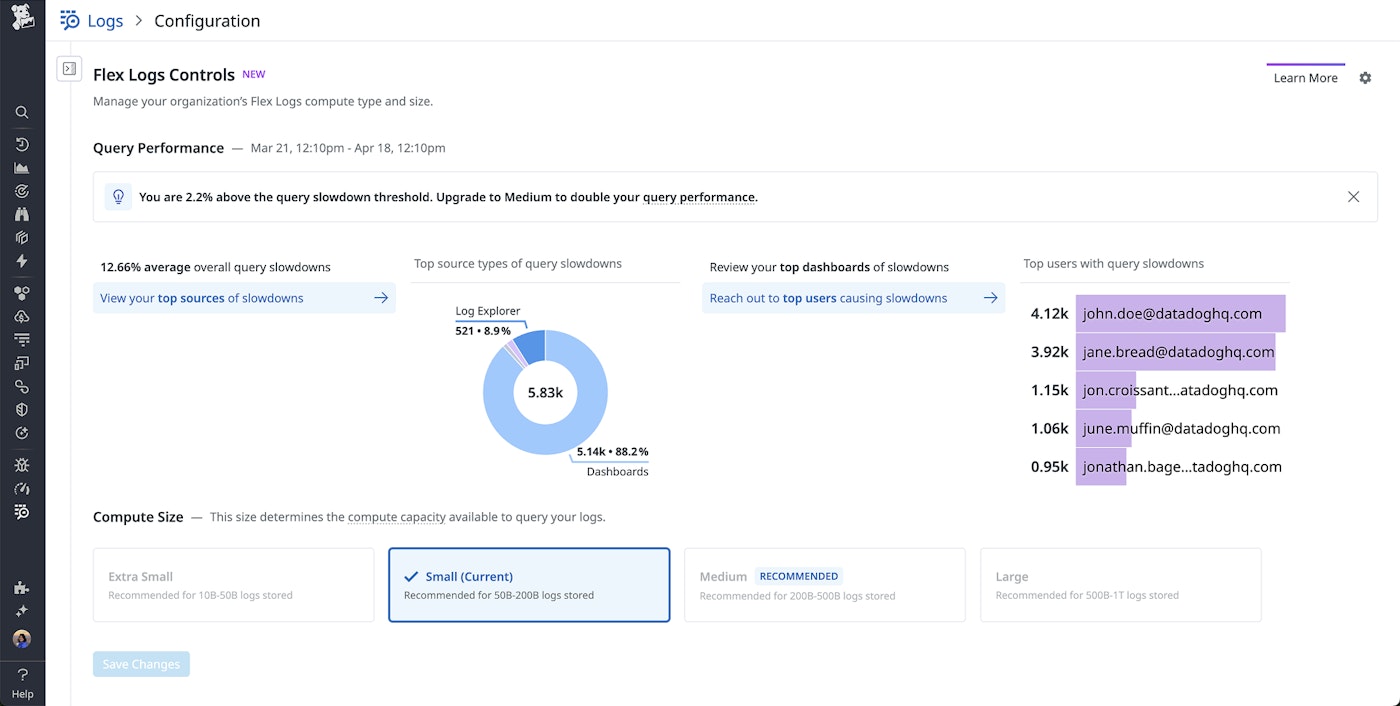This screenshot has height=706, width=1400.
Task: Open the chain link icon in sidebar
Action: click(x=22, y=387)
